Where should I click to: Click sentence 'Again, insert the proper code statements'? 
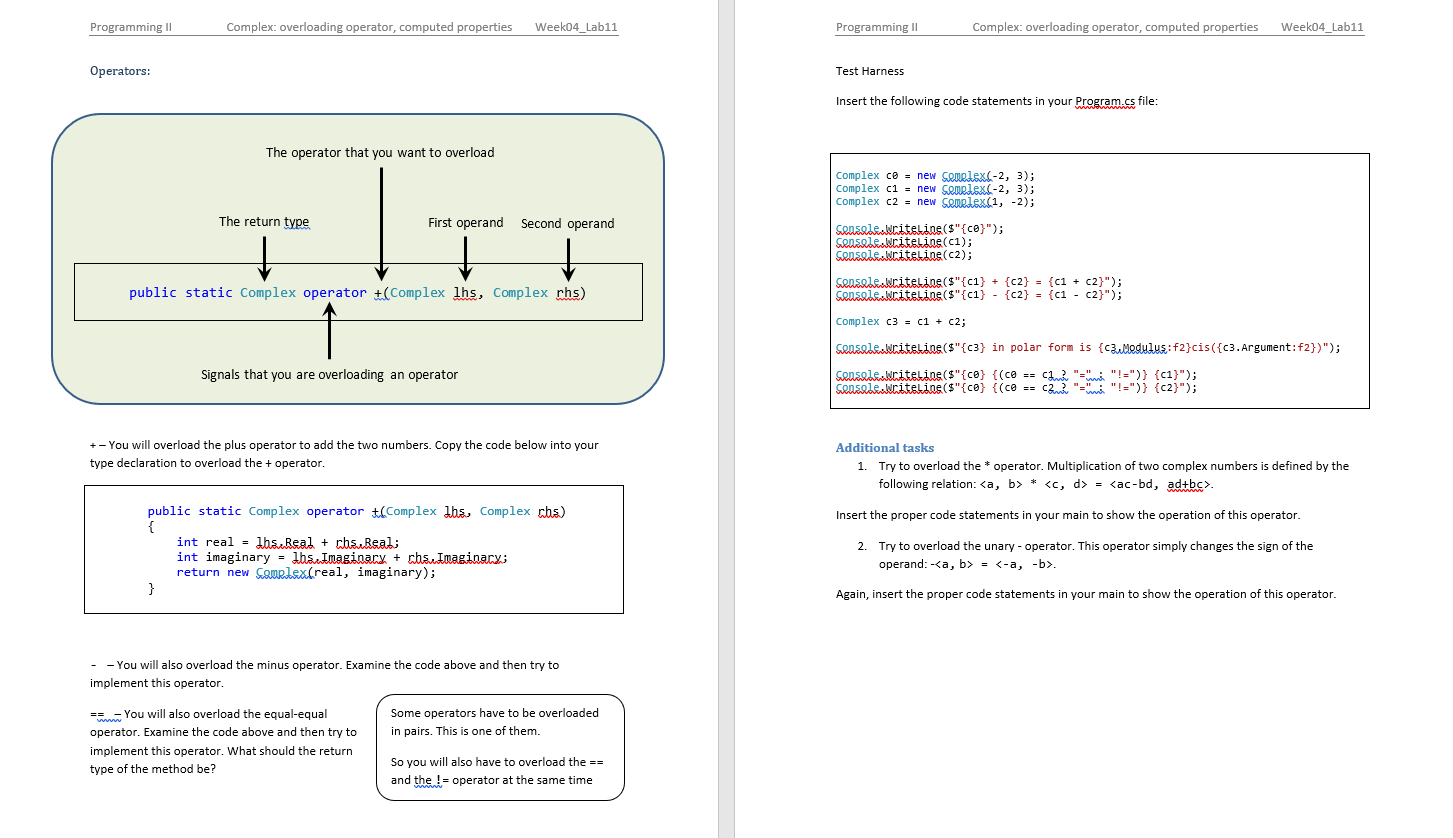(1086, 594)
